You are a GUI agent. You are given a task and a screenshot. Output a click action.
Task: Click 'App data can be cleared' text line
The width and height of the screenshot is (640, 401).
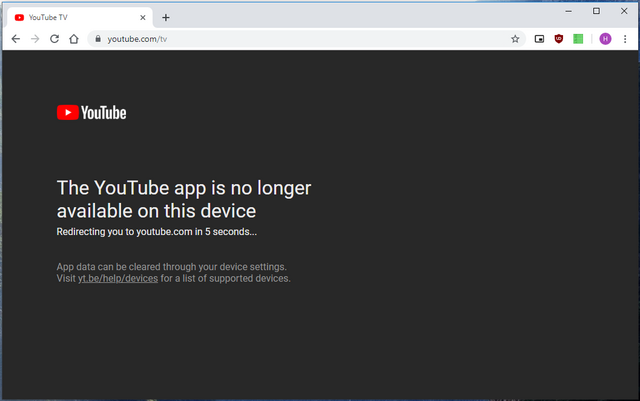tap(171, 267)
